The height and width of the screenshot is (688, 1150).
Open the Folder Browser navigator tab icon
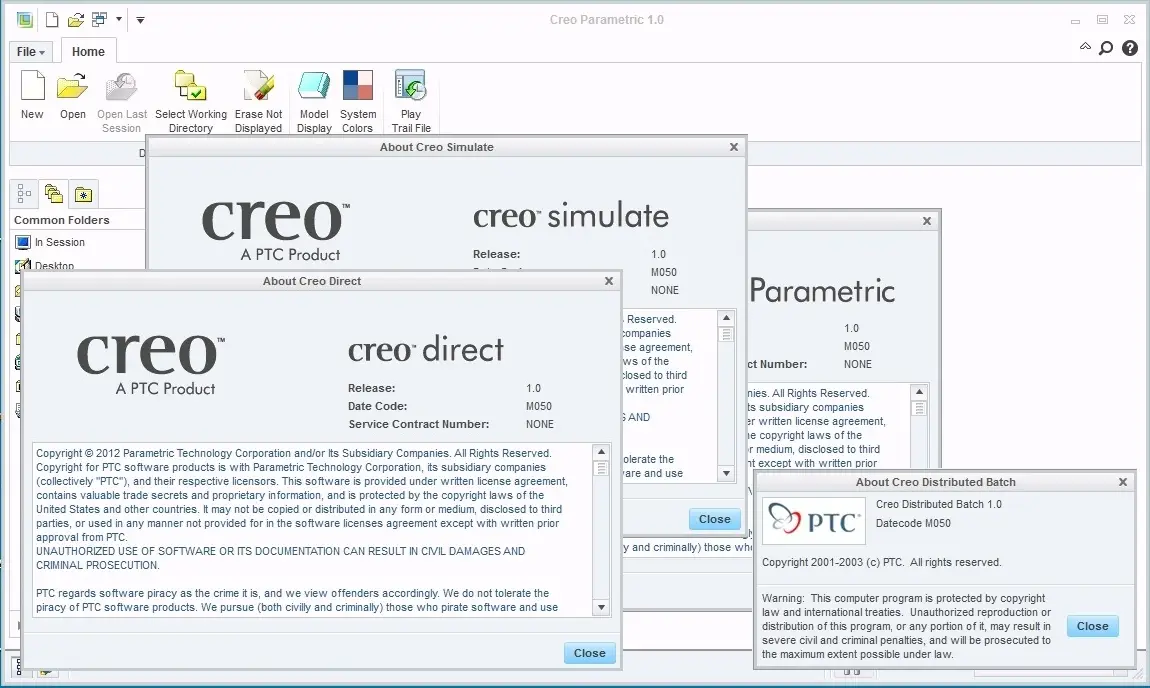(54, 194)
